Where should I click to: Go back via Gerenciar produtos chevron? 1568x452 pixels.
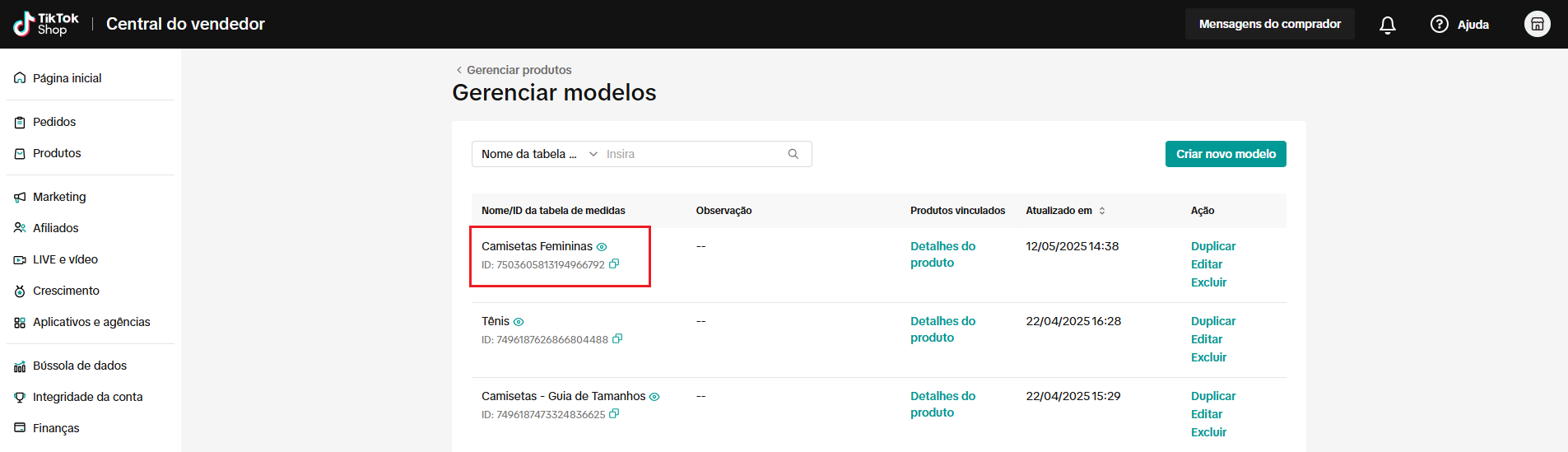(459, 70)
